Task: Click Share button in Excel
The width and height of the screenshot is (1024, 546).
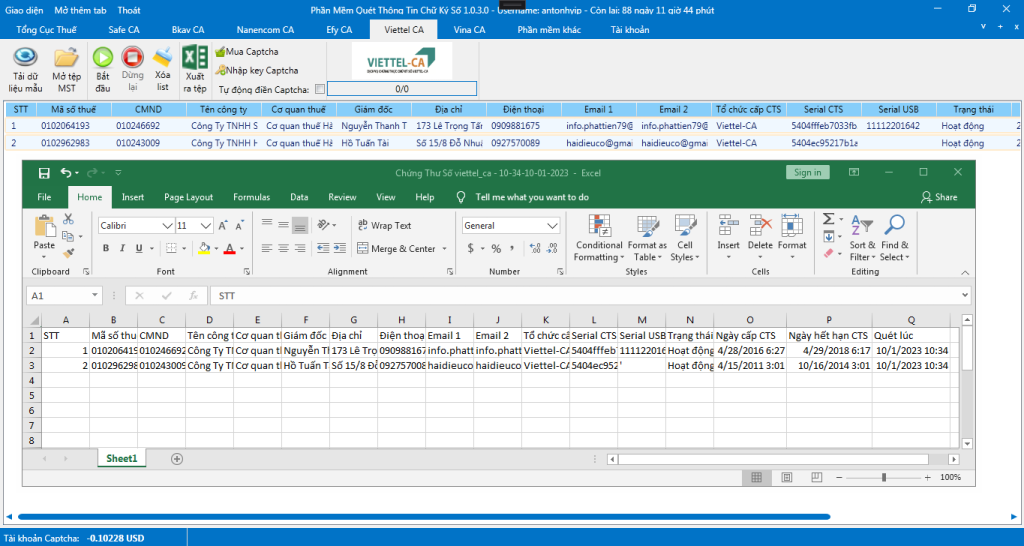Action: 939,197
